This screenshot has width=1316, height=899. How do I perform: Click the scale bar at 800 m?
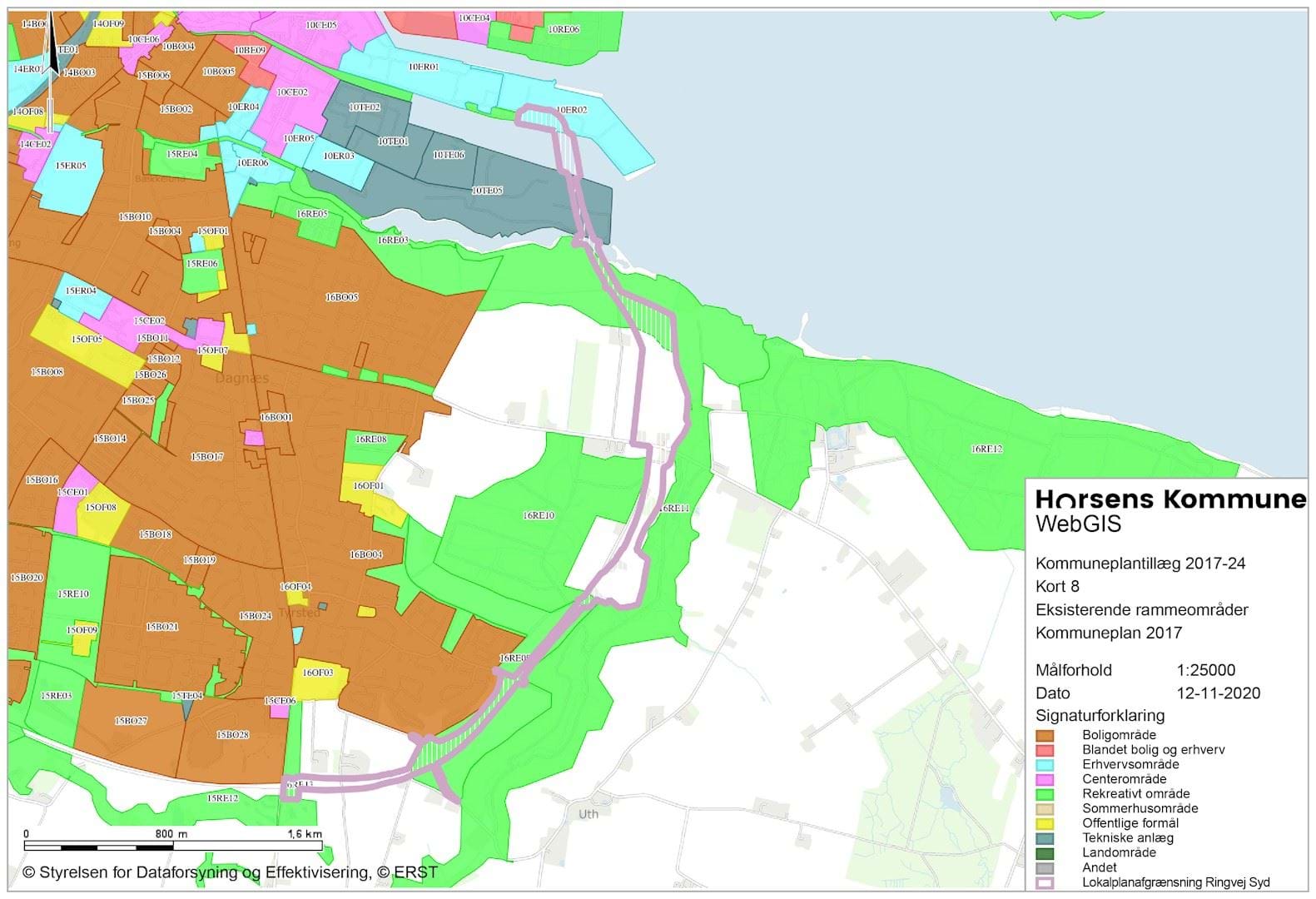171,845
